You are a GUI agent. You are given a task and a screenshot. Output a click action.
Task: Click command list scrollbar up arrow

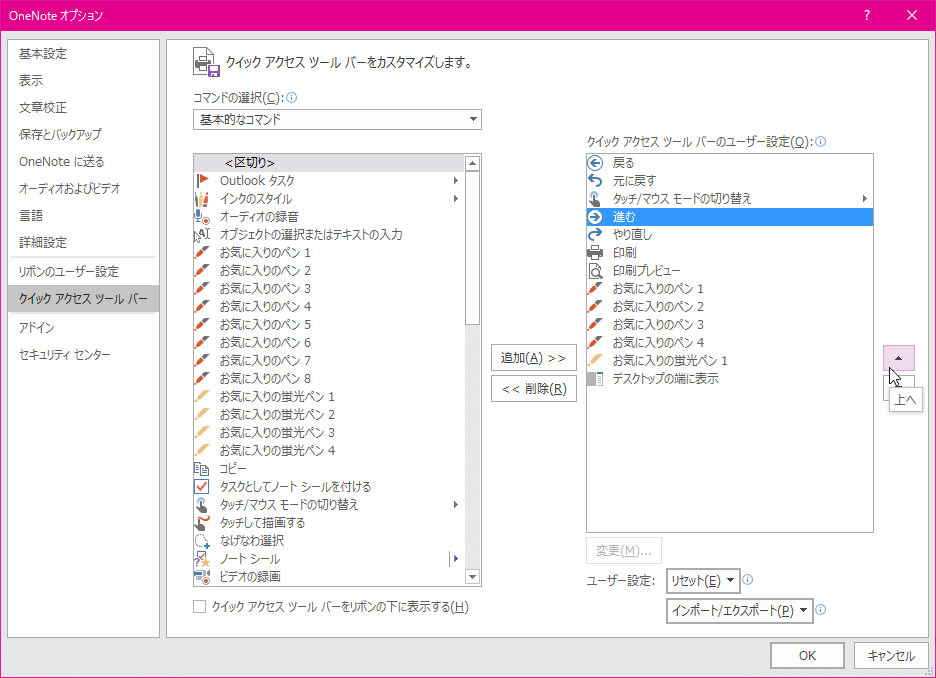click(472, 163)
